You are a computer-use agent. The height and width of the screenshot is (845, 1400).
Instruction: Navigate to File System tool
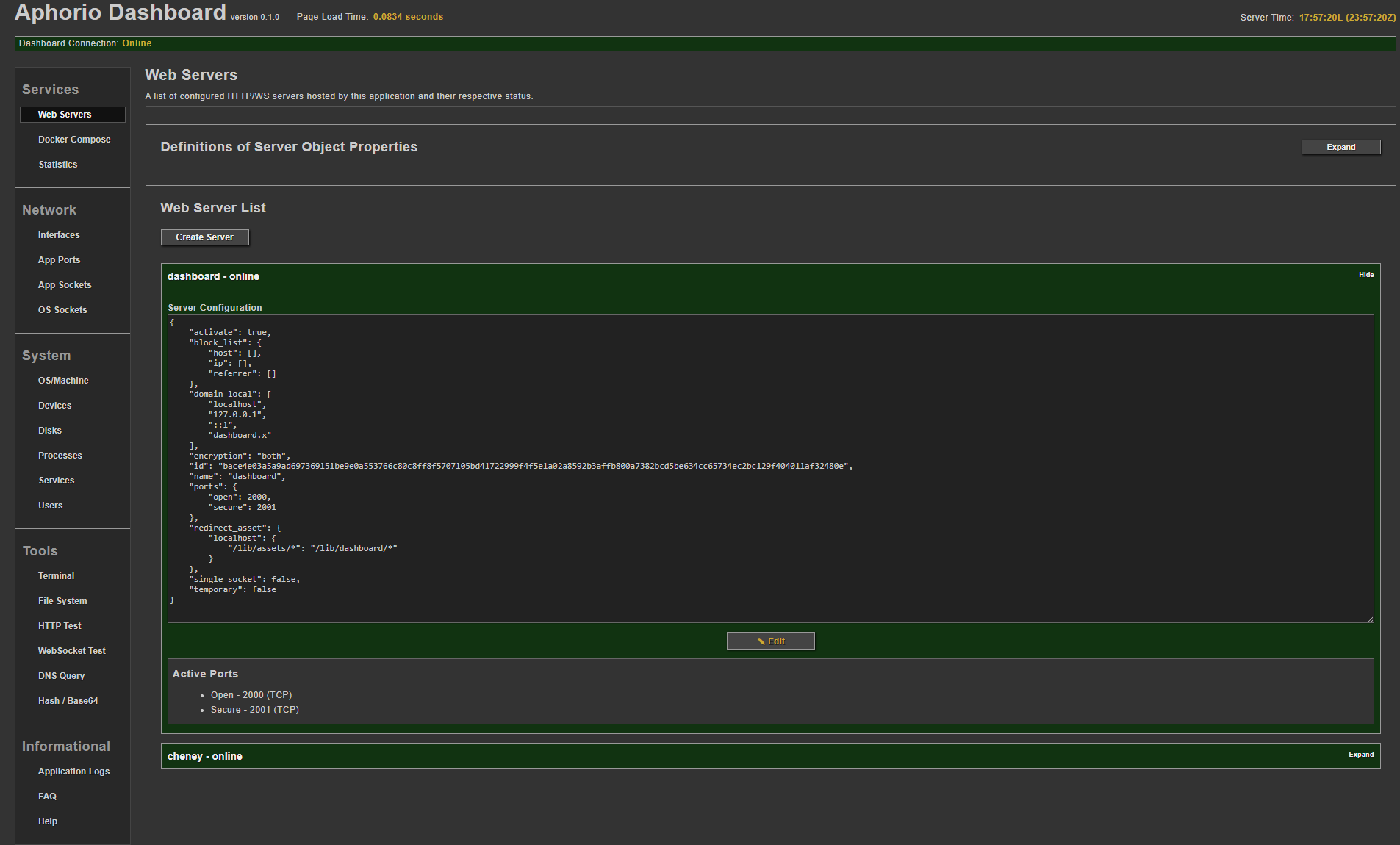[62, 601]
